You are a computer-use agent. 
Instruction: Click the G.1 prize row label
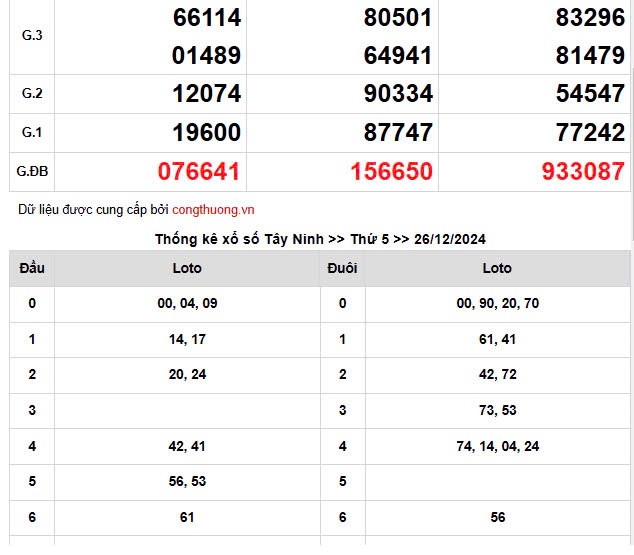point(32,133)
